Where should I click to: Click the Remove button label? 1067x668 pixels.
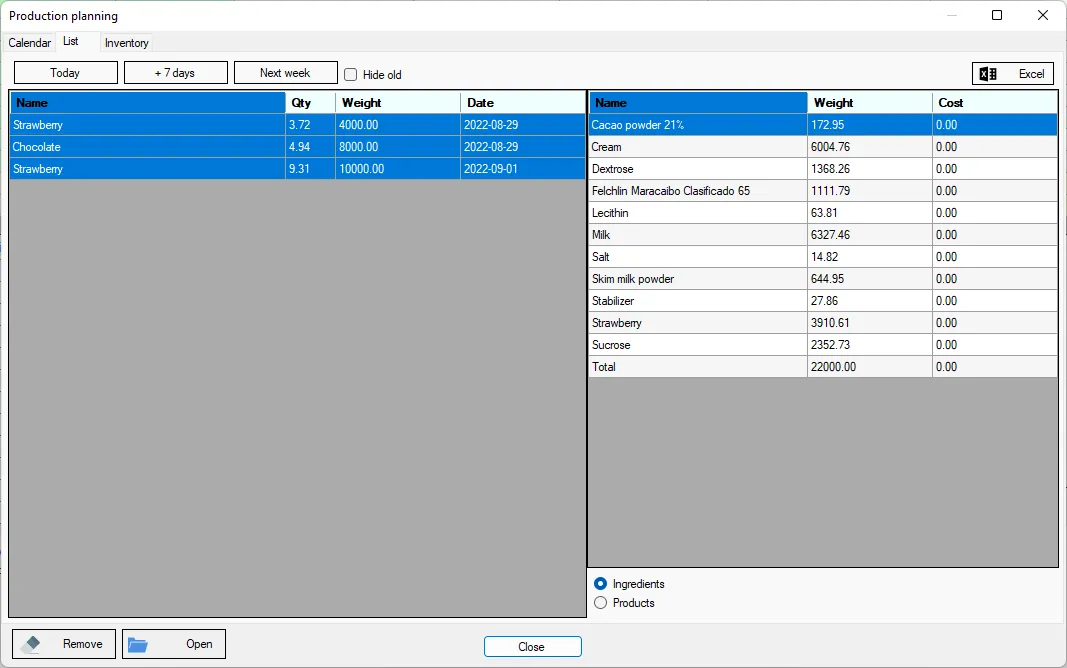(82, 644)
